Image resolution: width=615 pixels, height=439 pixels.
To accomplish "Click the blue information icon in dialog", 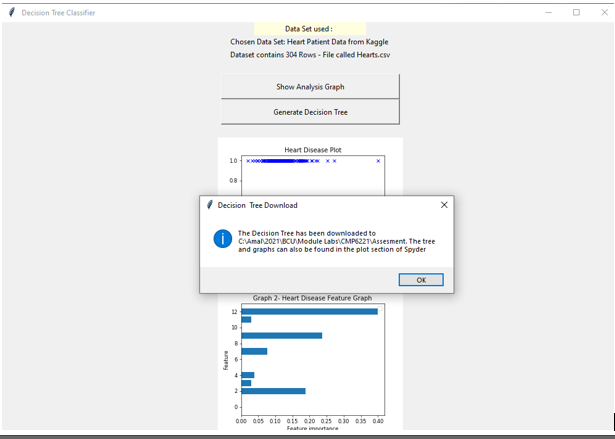I will tap(222, 239).
